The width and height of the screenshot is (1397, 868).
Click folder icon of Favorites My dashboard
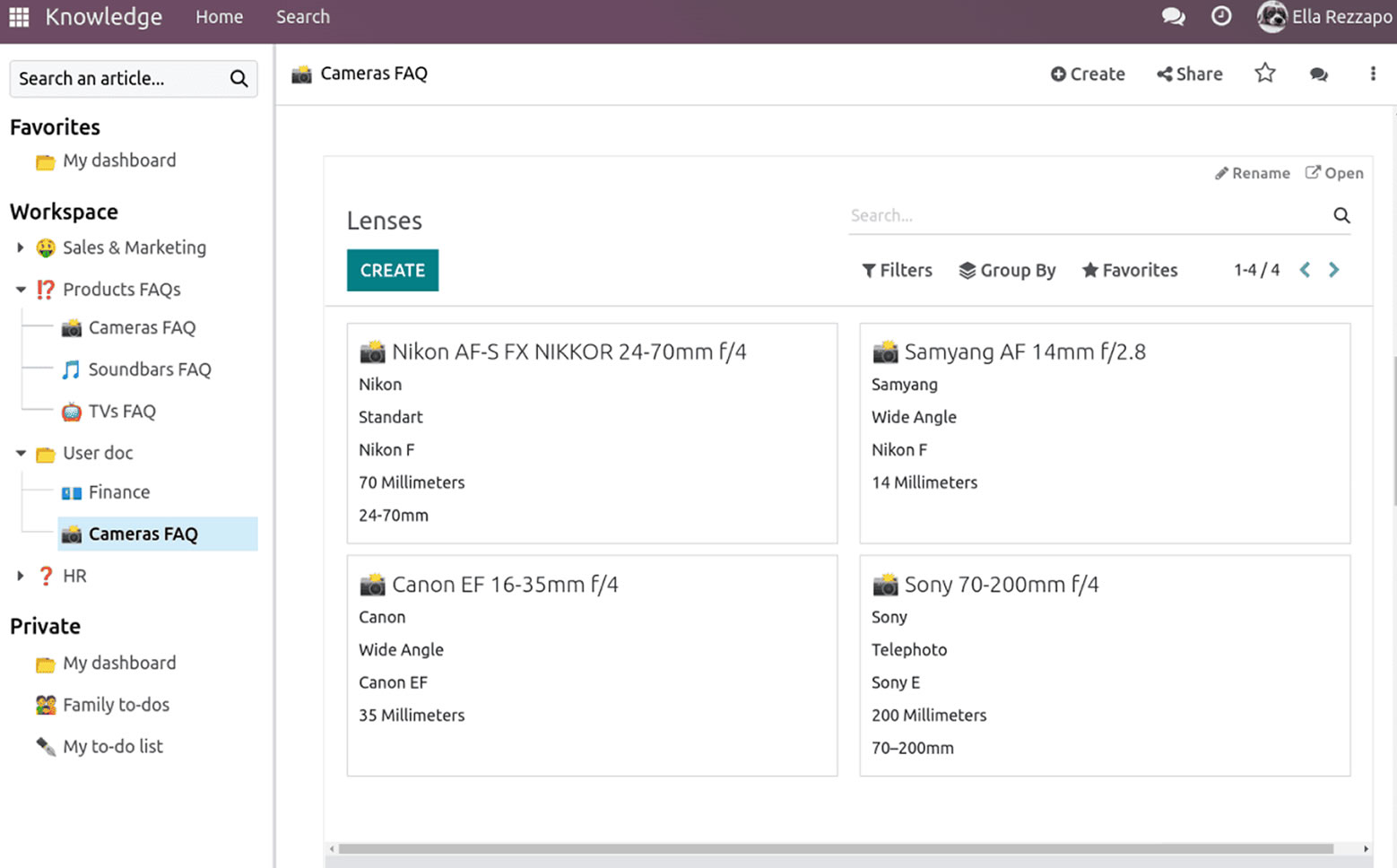[x=46, y=161]
